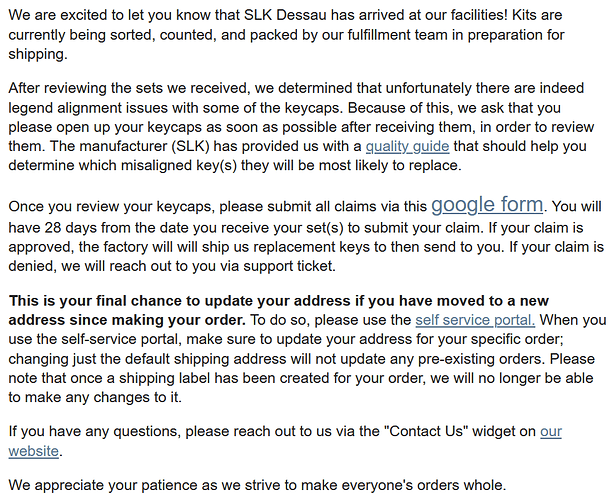Click the word "shipping." ending the first paragraph
Image resolution: width=612 pixels, height=500 pixels.
coord(38,54)
